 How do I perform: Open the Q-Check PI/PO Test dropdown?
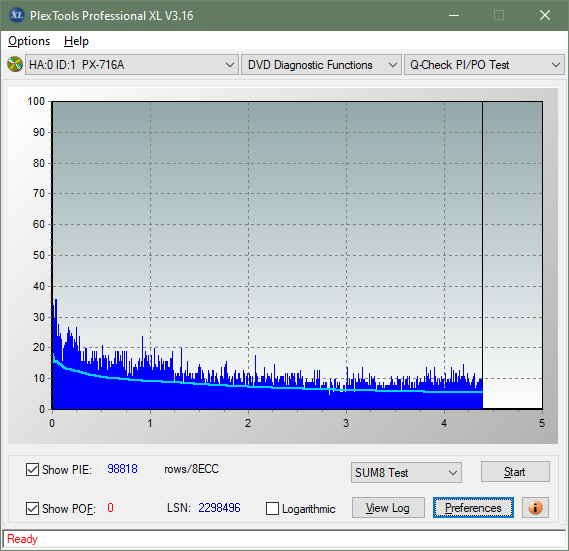coord(484,65)
